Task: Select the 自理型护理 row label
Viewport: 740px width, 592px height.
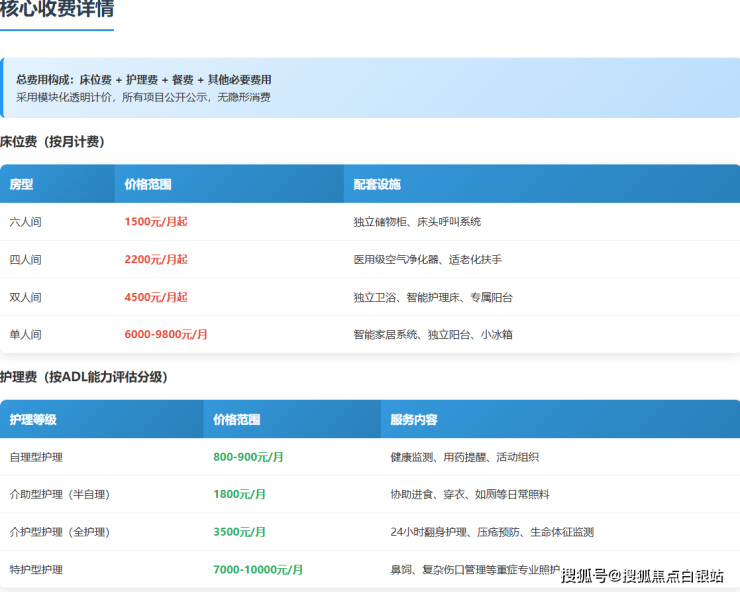Action: (36, 457)
